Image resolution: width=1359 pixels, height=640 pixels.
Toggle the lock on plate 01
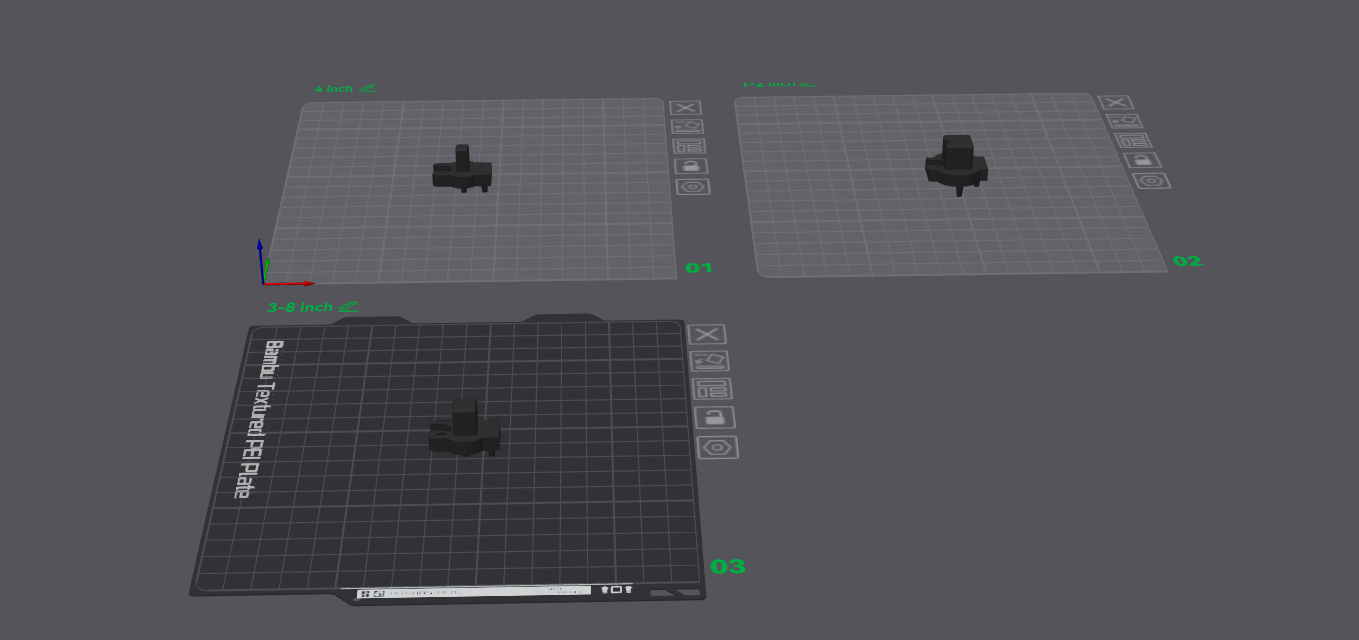click(691, 166)
